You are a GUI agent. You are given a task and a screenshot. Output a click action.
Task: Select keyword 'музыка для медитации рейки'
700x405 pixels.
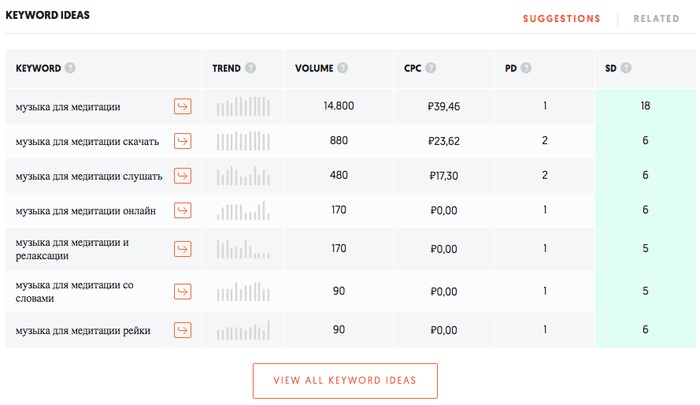pyautogui.click(x=83, y=331)
